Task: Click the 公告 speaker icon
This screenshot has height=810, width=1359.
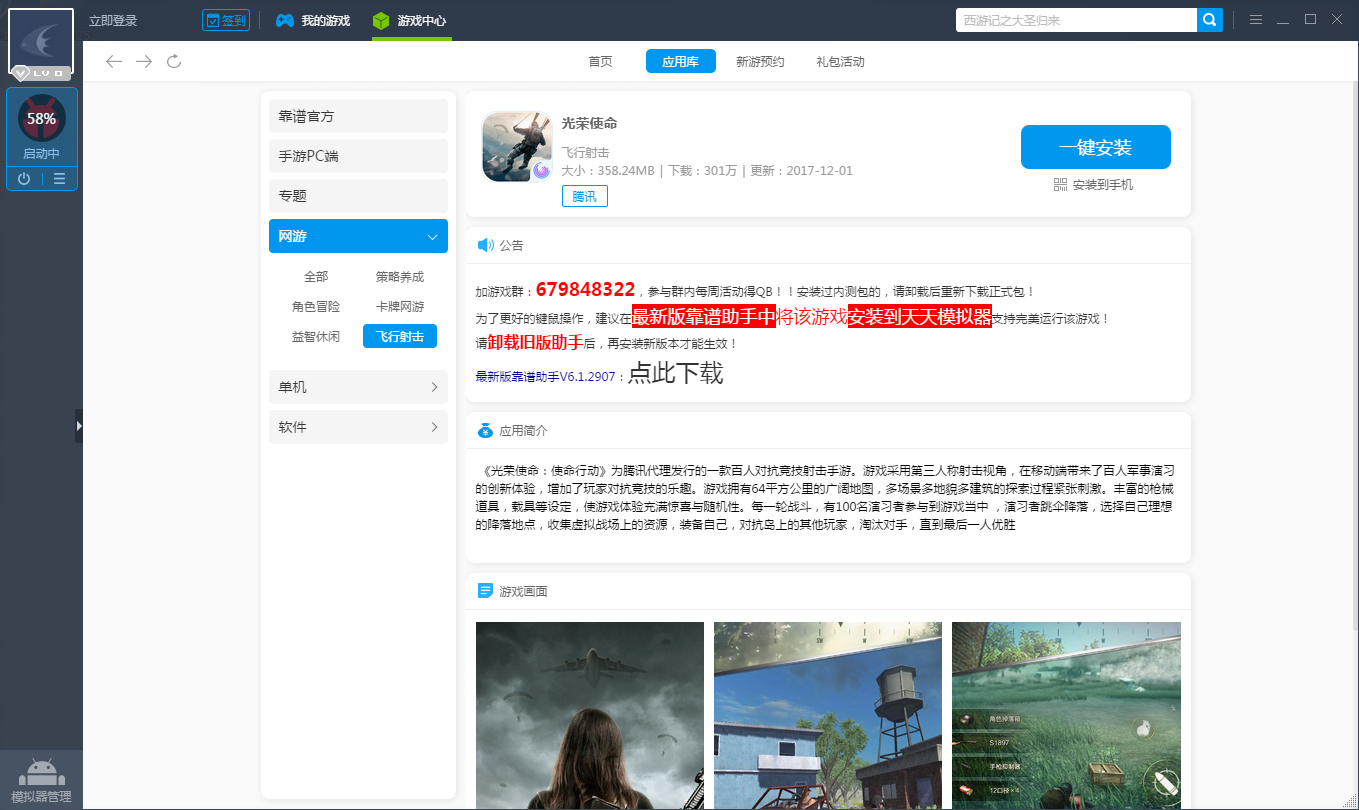Action: click(485, 245)
